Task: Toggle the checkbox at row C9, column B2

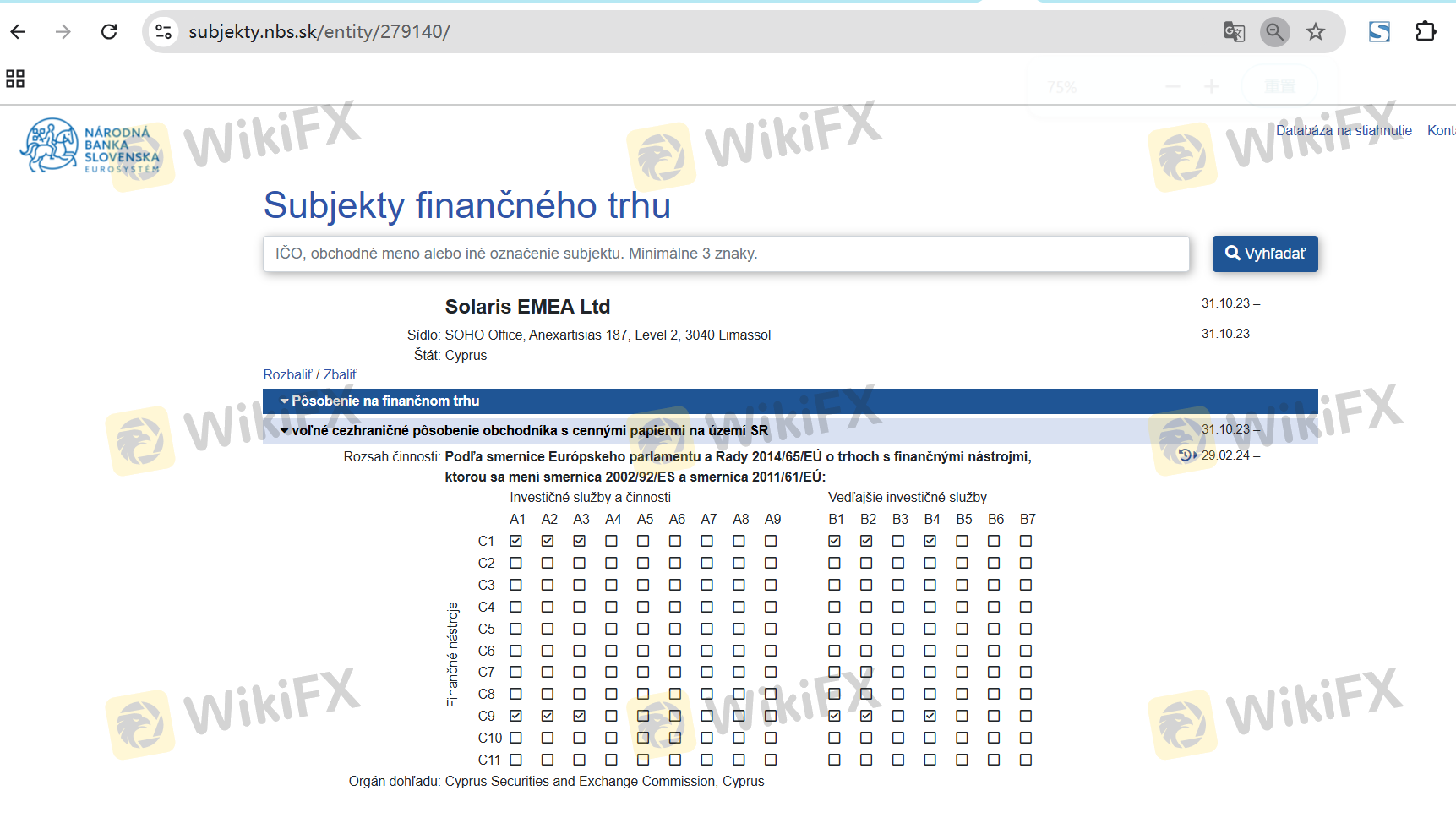Action: coord(866,716)
